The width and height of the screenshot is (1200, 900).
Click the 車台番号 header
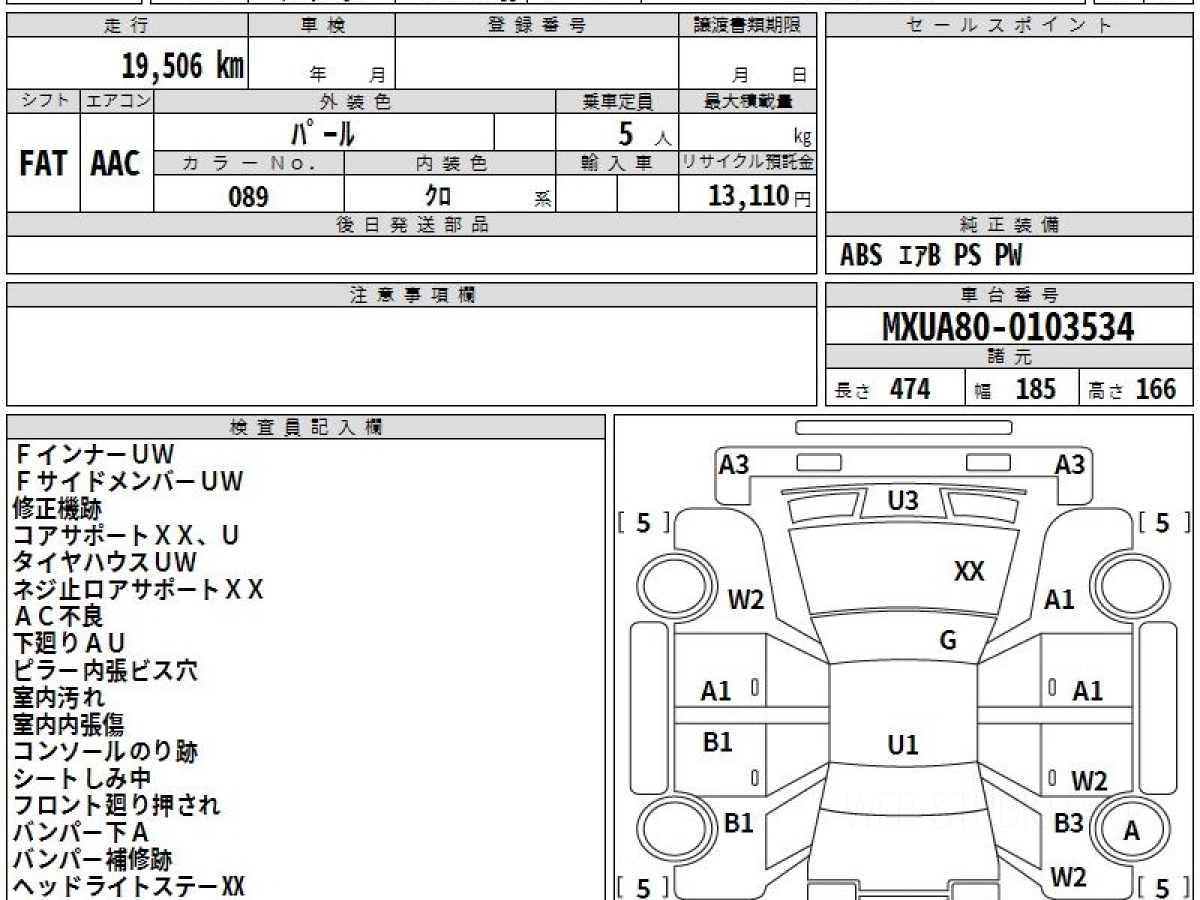(x=1009, y=295)
